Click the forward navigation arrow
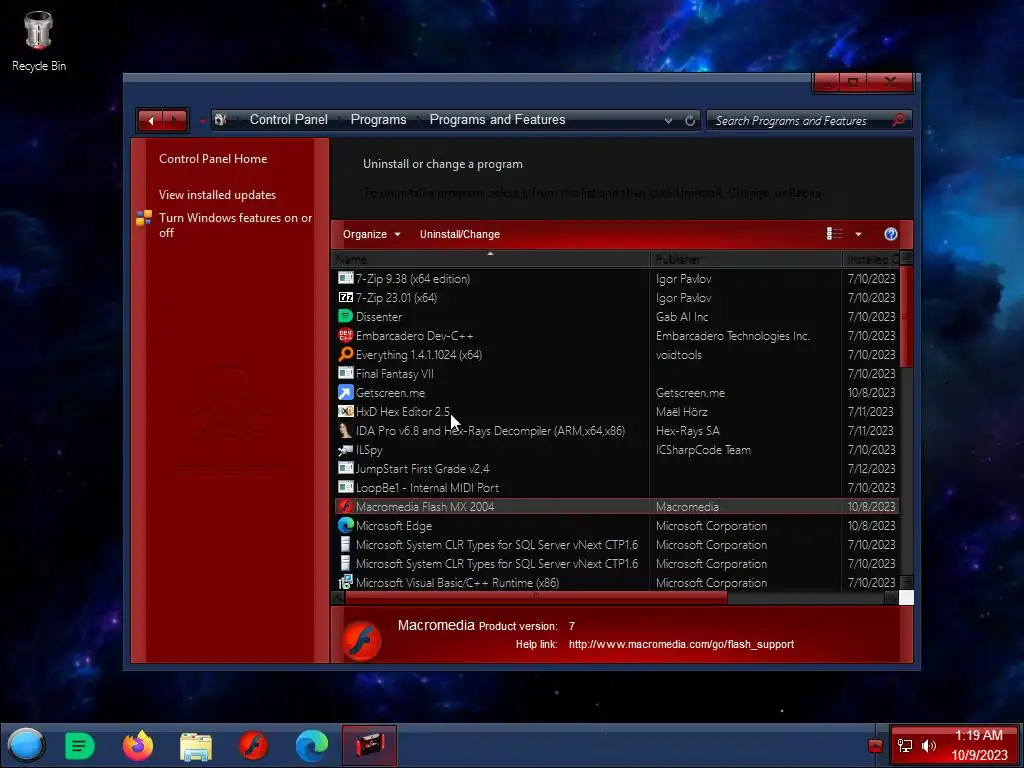1024x768 pixels. 174,120
